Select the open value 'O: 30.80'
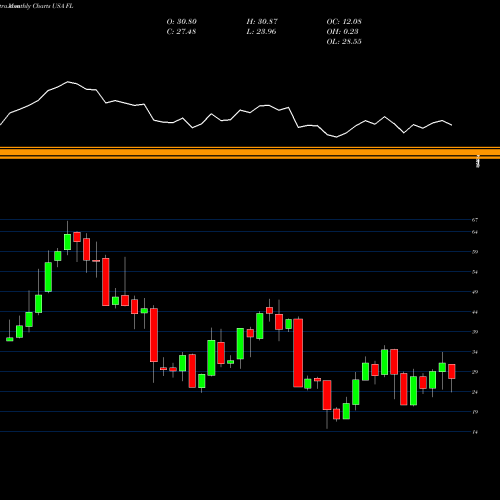 point(182,22)
